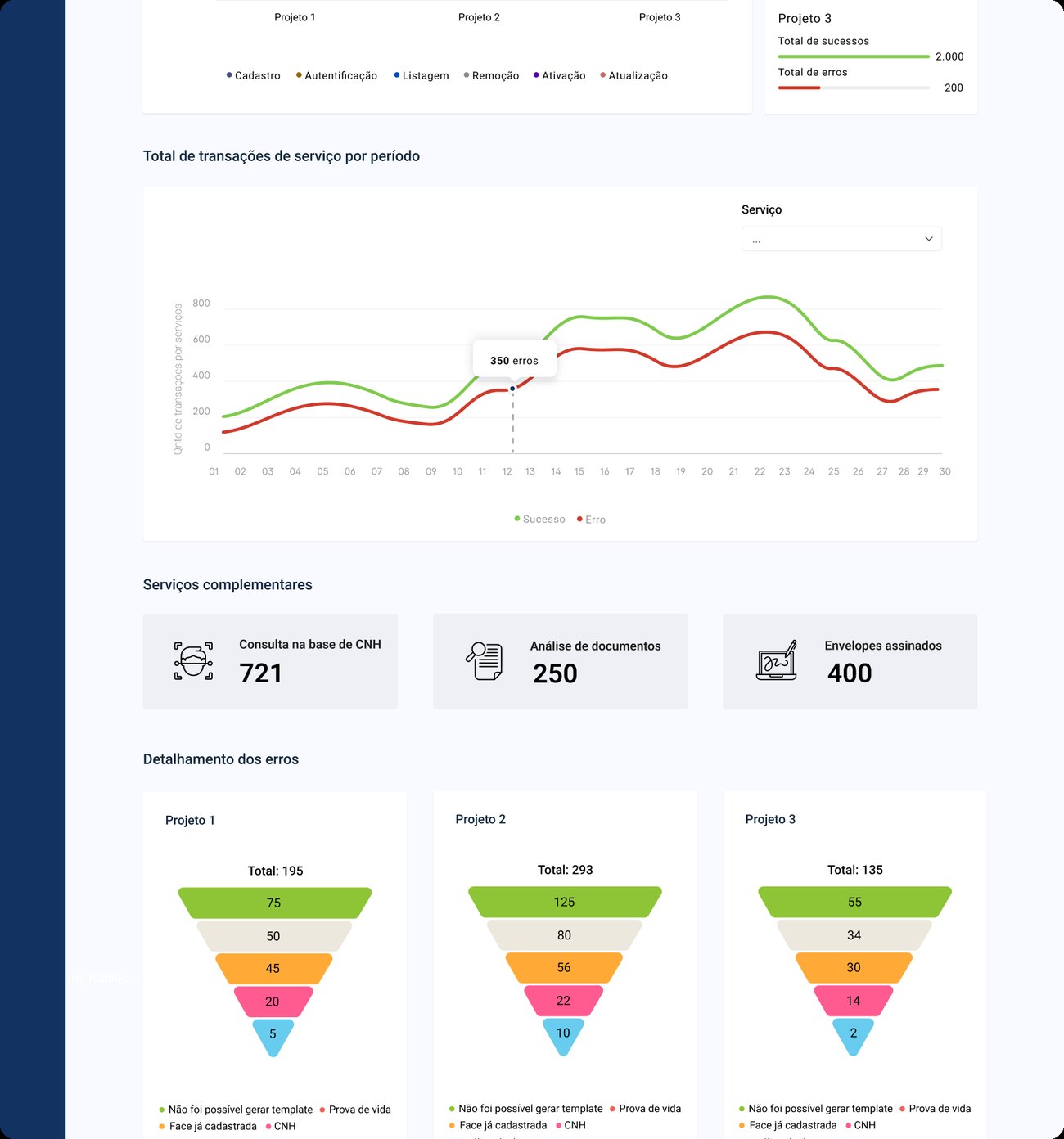
Task: Click the document magnifier icon beside Análise de documentos
Action: [x=484, y=661]
